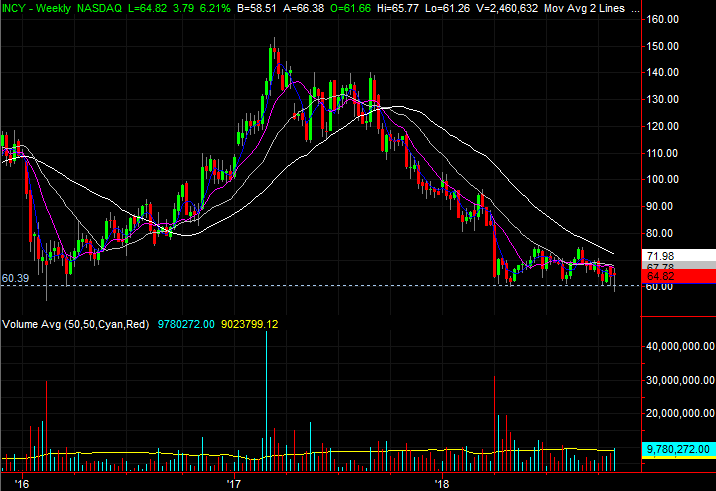The height and width of the screenshot is (491, 716).
Task: Click the NASDAQ exchange label
Action: tap(99, 8)
